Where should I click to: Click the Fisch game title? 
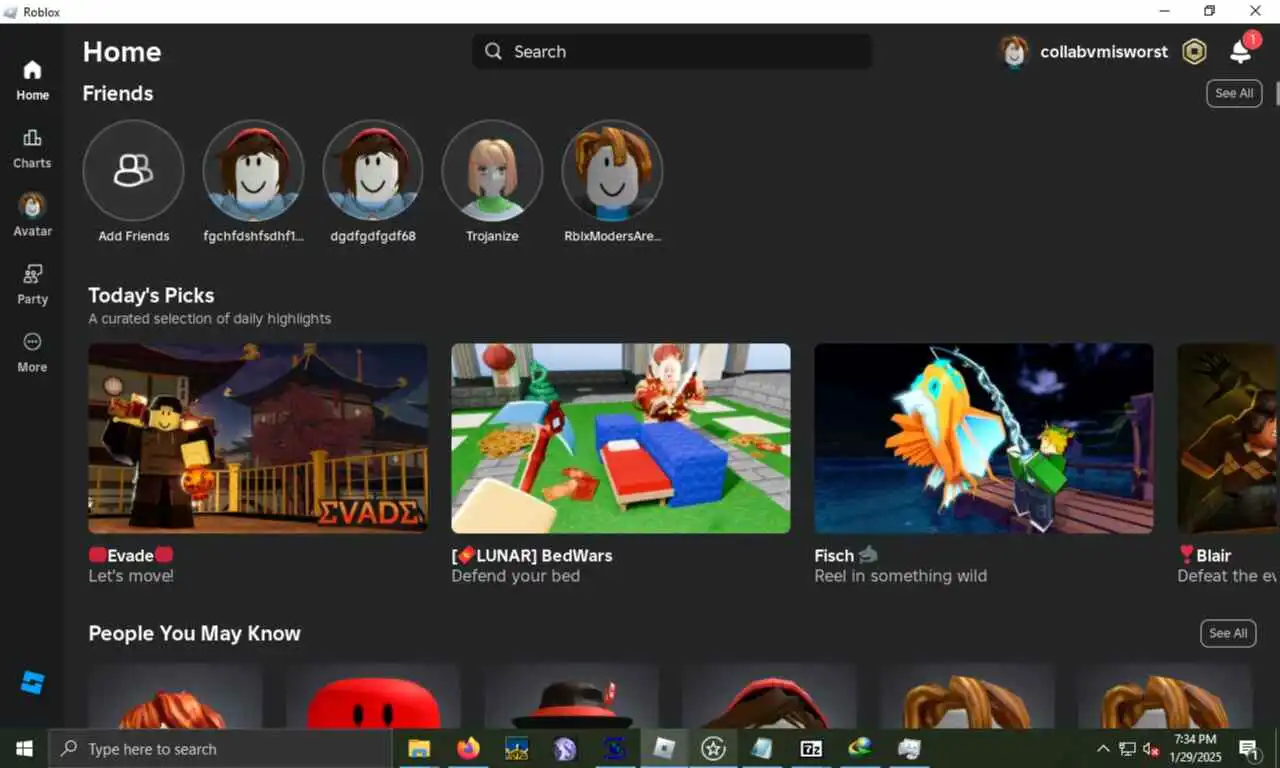[846, 555]
